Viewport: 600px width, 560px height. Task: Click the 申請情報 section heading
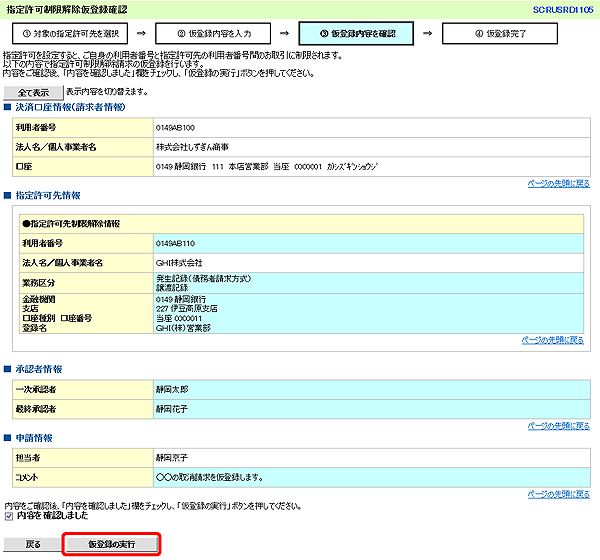34,438
